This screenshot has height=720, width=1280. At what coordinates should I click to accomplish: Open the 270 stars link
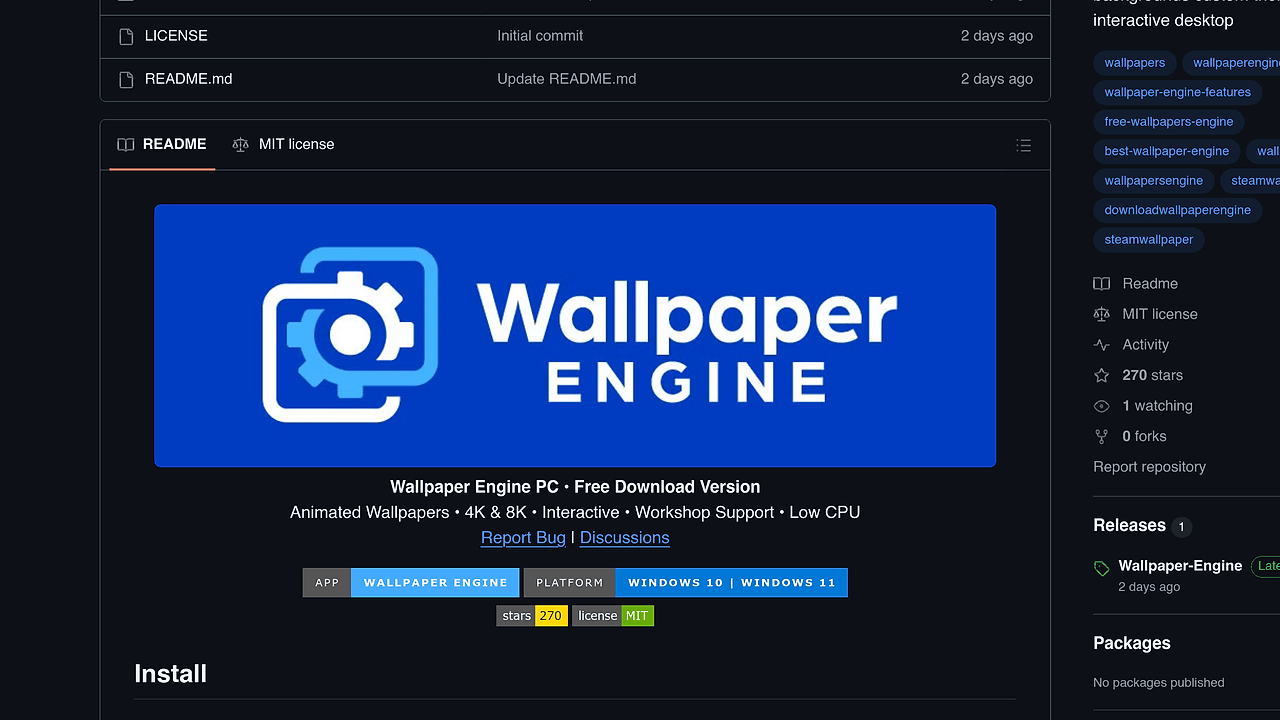pyautogui.click(x=1153, y=376)
